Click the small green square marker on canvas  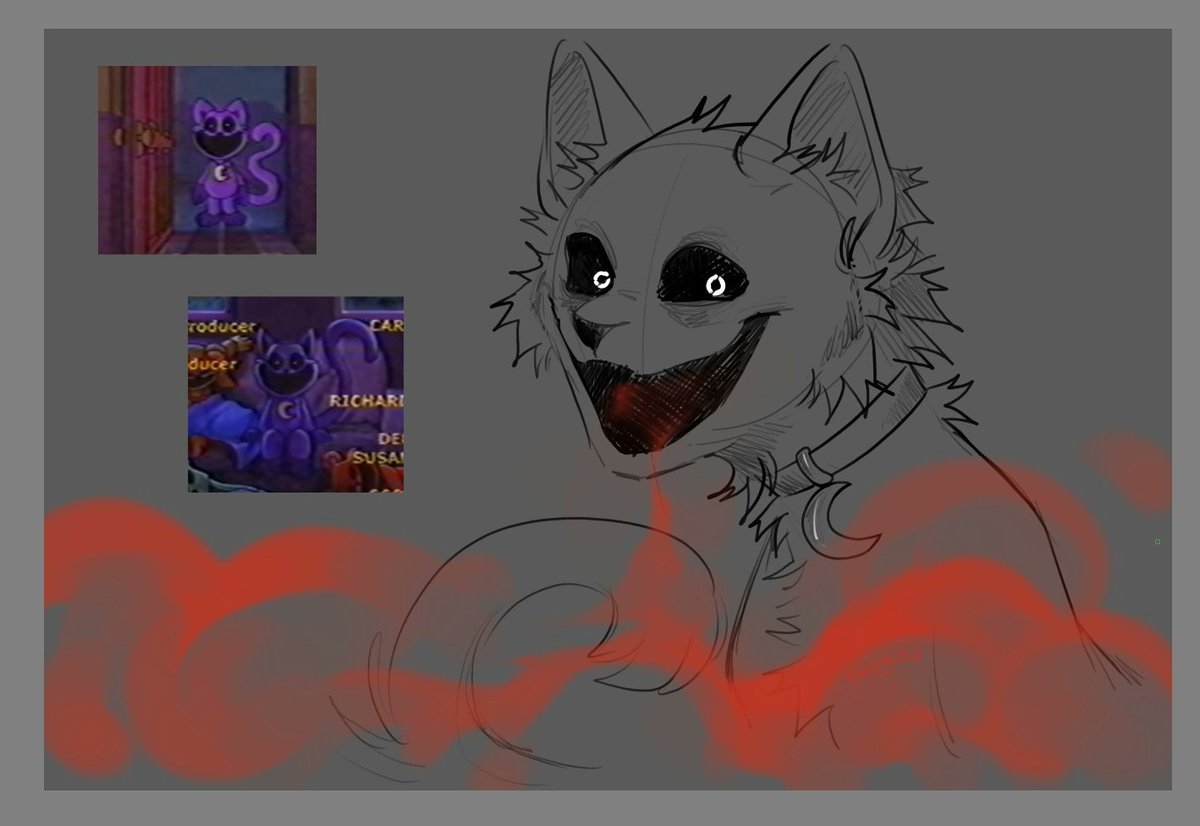(x=1158, y=542)
